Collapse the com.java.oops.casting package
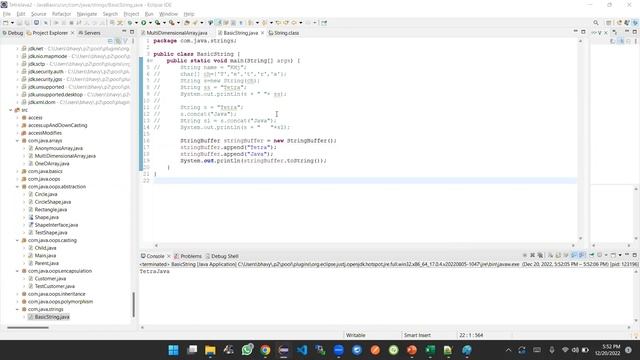Screen dimensions: 640x360 point(17,240)
